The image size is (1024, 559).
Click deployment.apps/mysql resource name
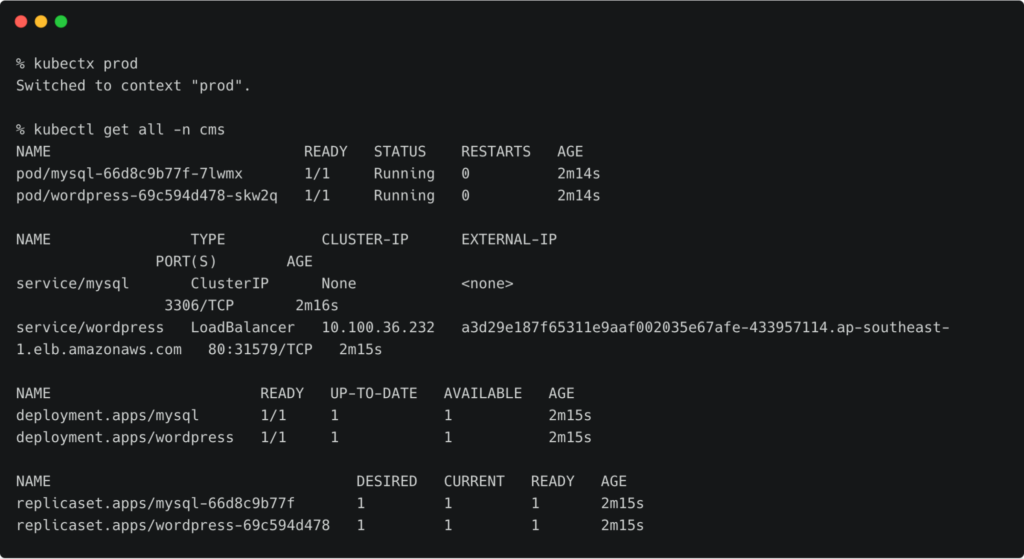(107, 415)
